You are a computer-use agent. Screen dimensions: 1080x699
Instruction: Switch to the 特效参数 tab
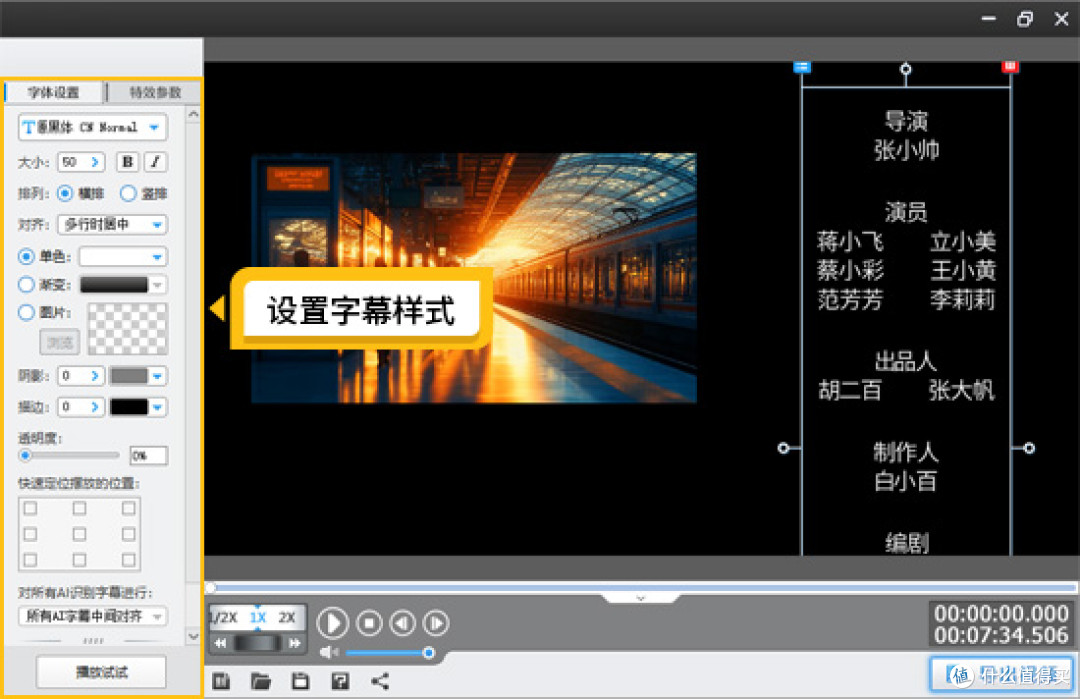[154, 92]
